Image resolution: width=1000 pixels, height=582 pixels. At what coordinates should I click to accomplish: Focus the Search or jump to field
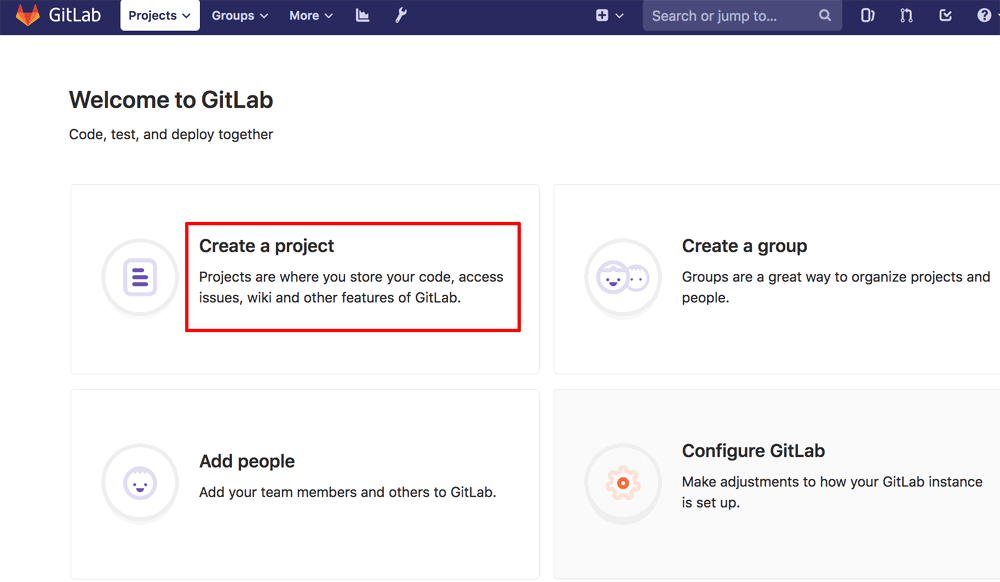(x=730, y=16)
